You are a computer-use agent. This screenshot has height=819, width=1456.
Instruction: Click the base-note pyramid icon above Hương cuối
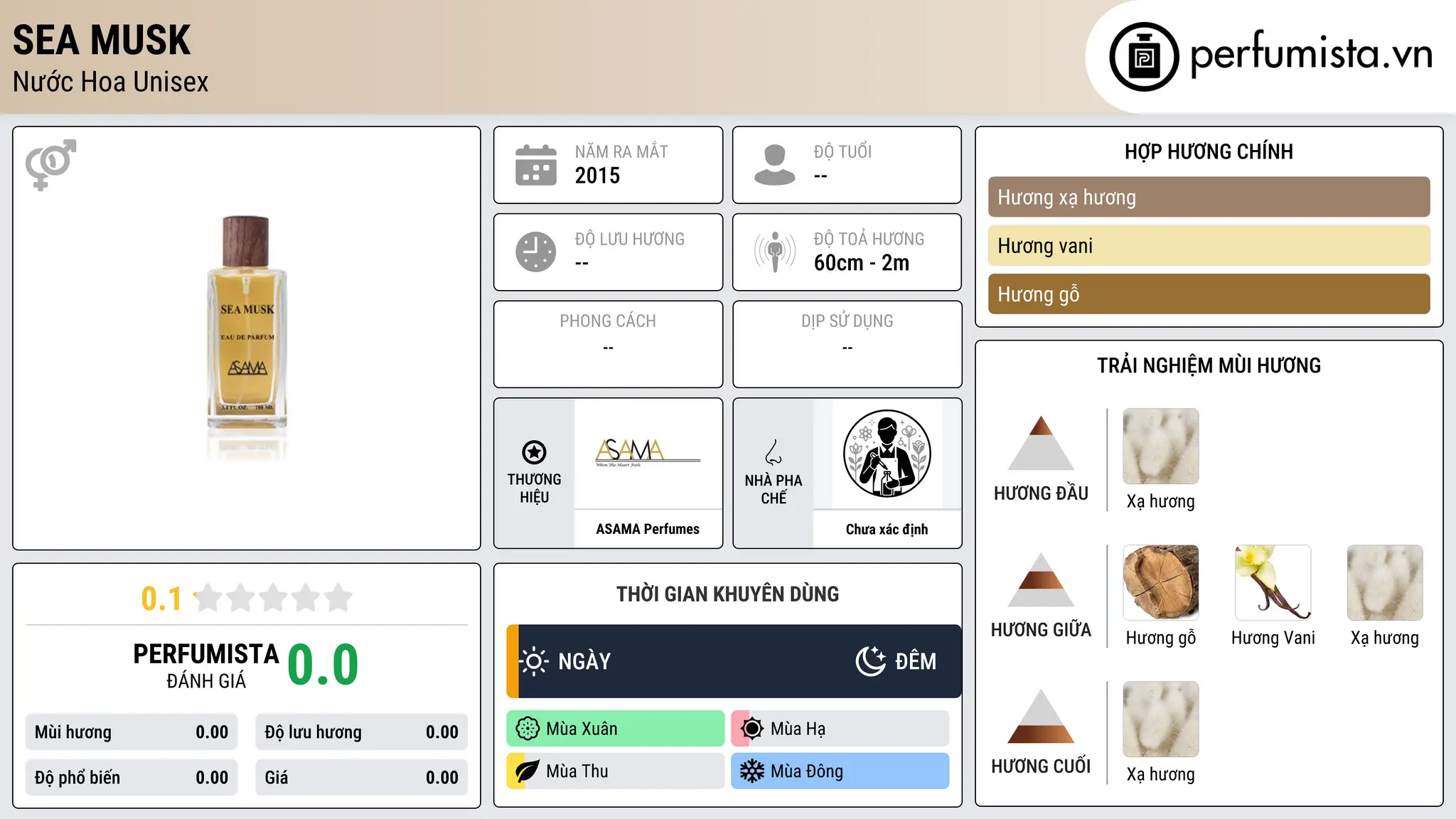(x=1041, y=717)
